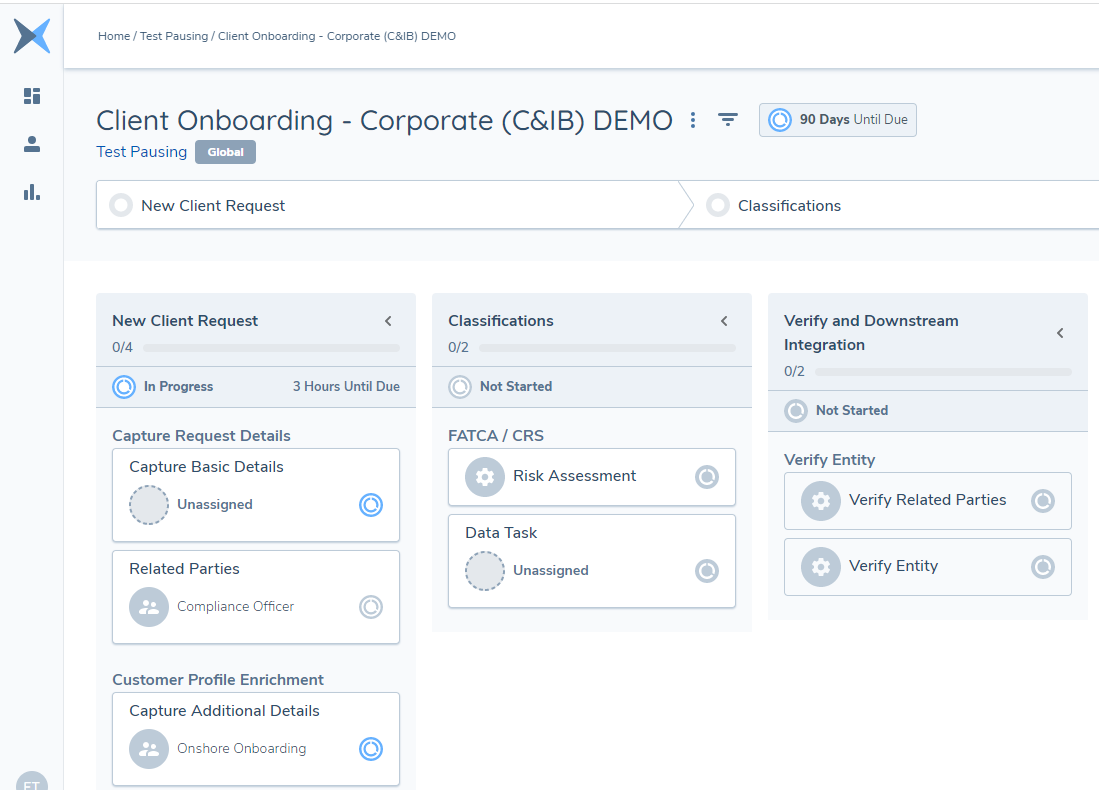Click the 0/4 task count

pos(122,348)
